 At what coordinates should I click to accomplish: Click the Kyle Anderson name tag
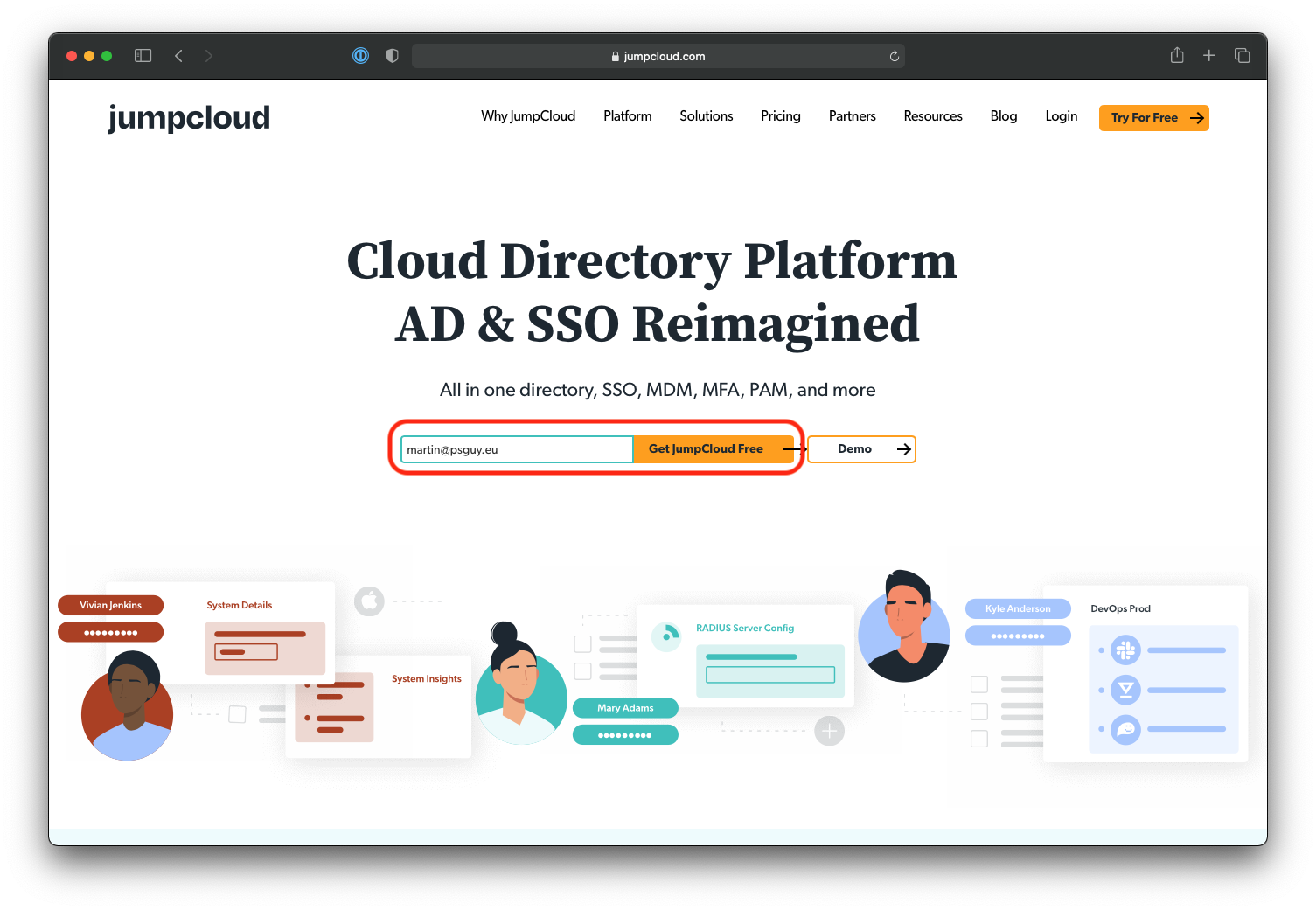tap(1018, 608)
